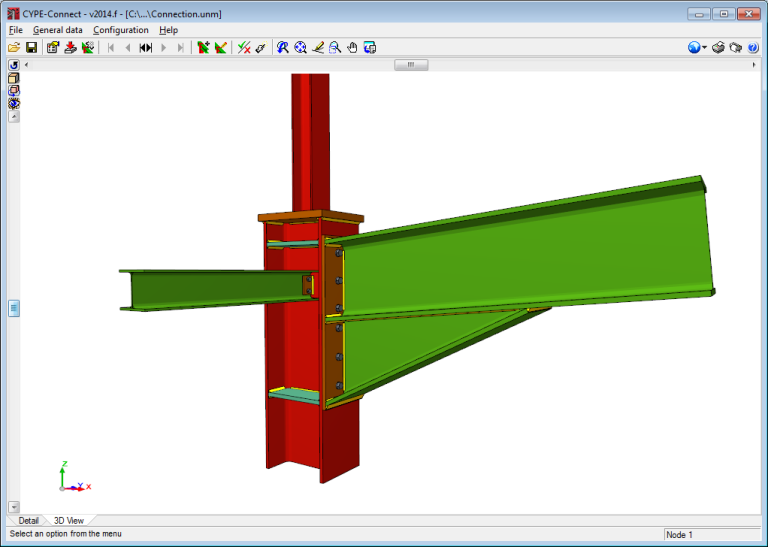Open the dropdown arrow next to the globe
This screenshot has height=547, width=768.
point(704,48)
